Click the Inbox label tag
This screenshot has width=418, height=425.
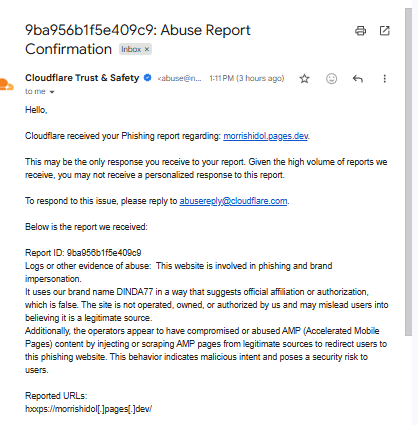(131, 49)
